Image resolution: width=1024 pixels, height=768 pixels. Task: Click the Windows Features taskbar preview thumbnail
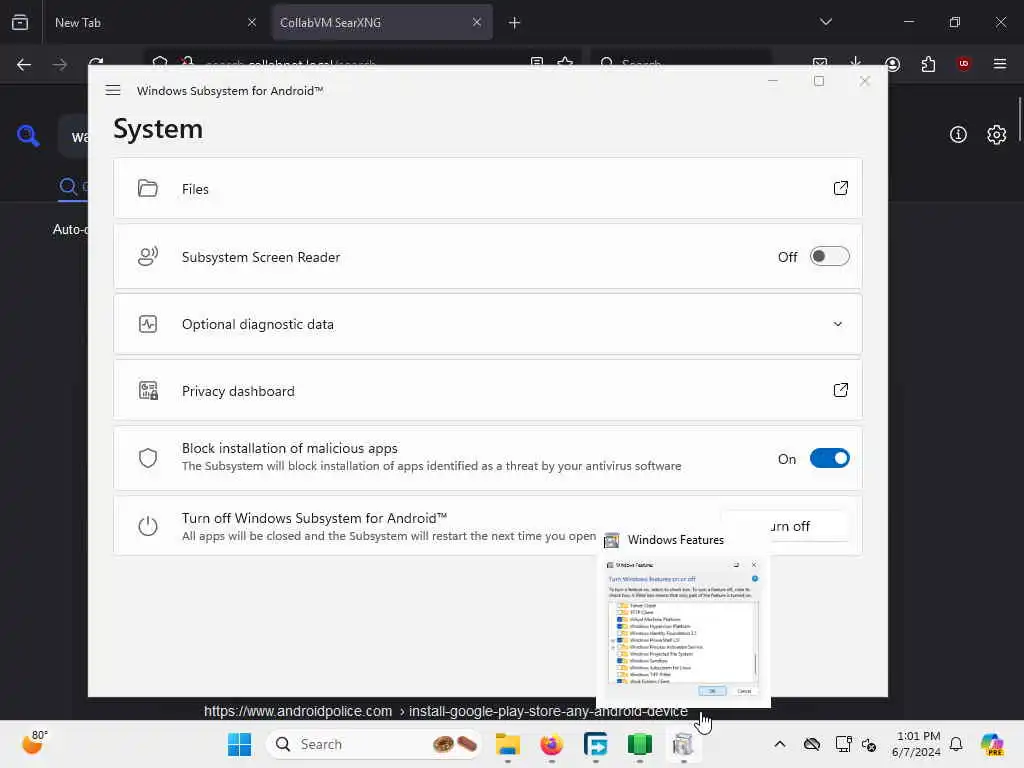683,624
